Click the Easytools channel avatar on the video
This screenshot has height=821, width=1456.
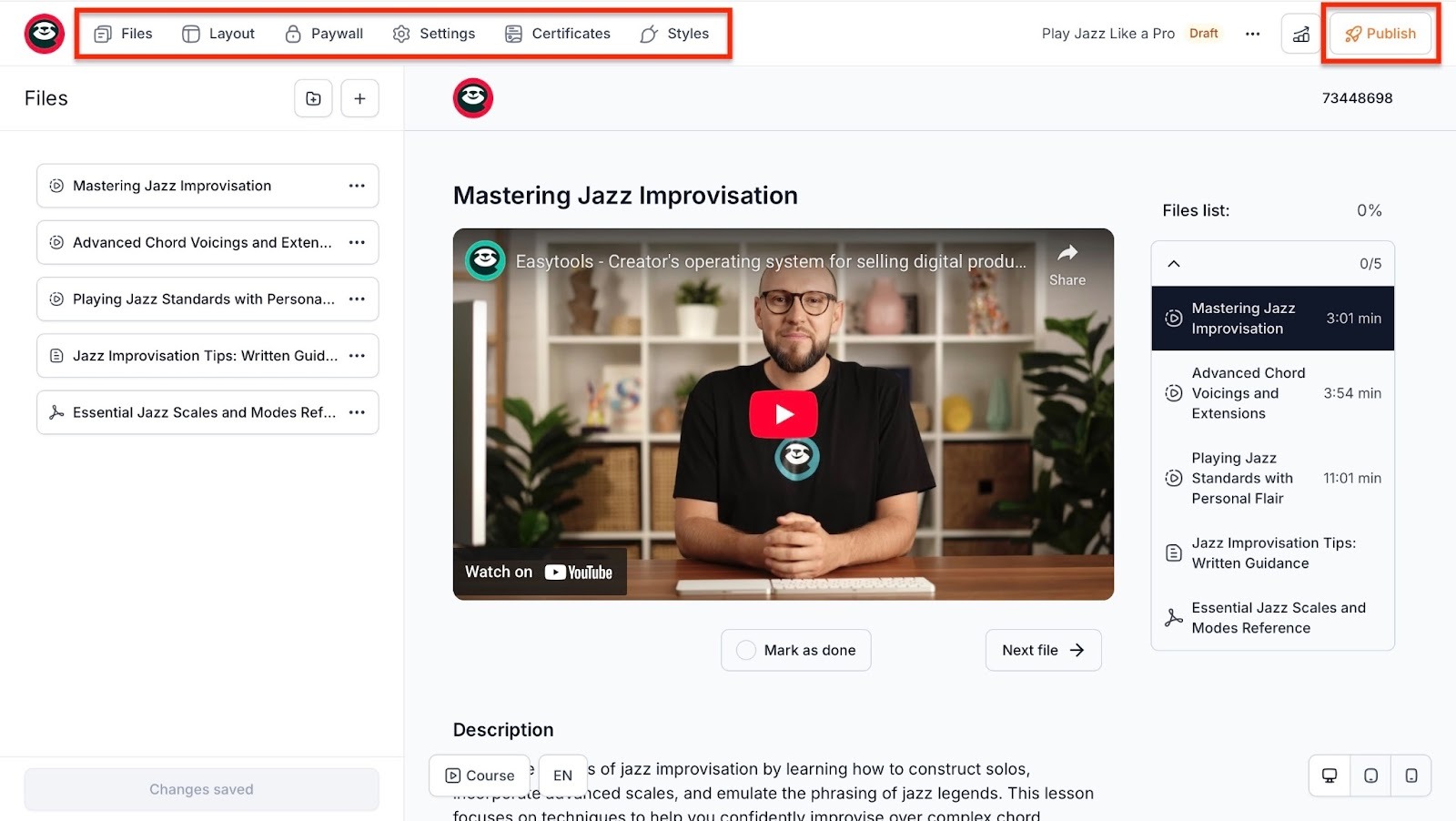pyautogui.click(x=486, y=261)
